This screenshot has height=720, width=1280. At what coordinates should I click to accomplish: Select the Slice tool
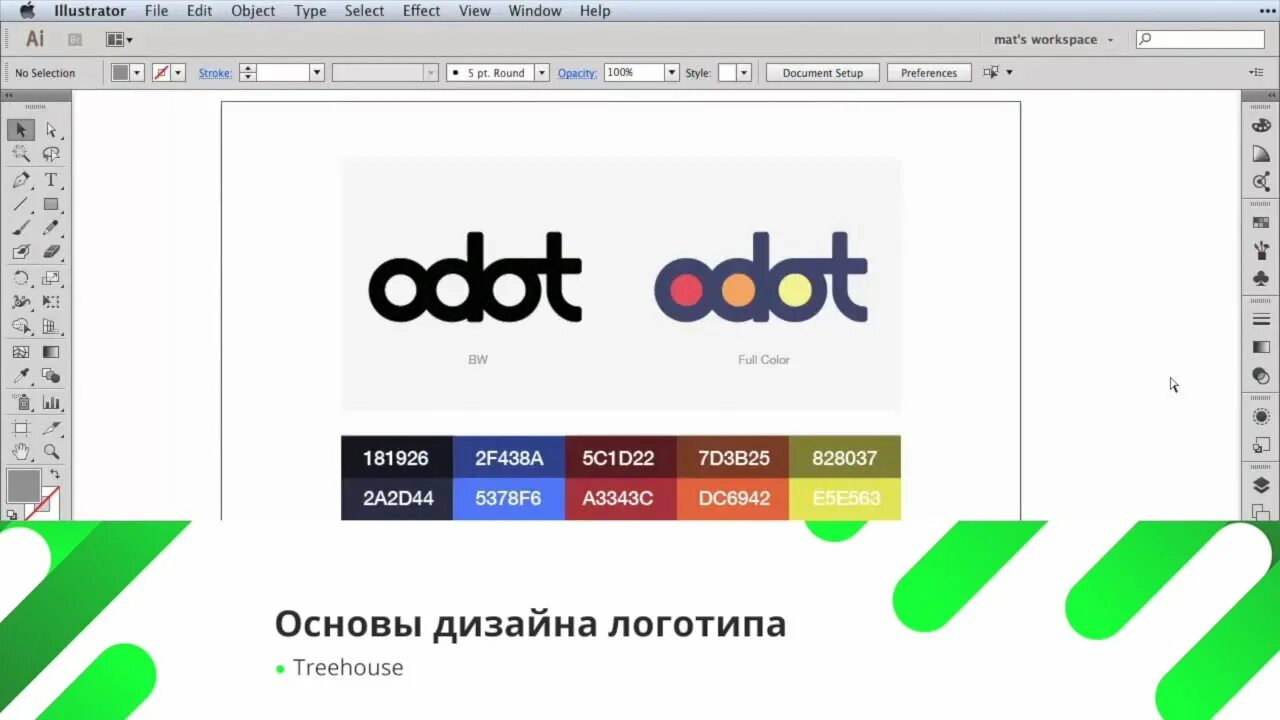pos(51,428)
